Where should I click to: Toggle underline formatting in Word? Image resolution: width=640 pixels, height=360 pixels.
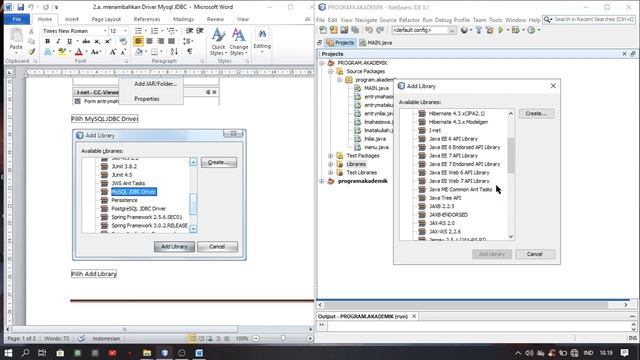tap(69, 41)
